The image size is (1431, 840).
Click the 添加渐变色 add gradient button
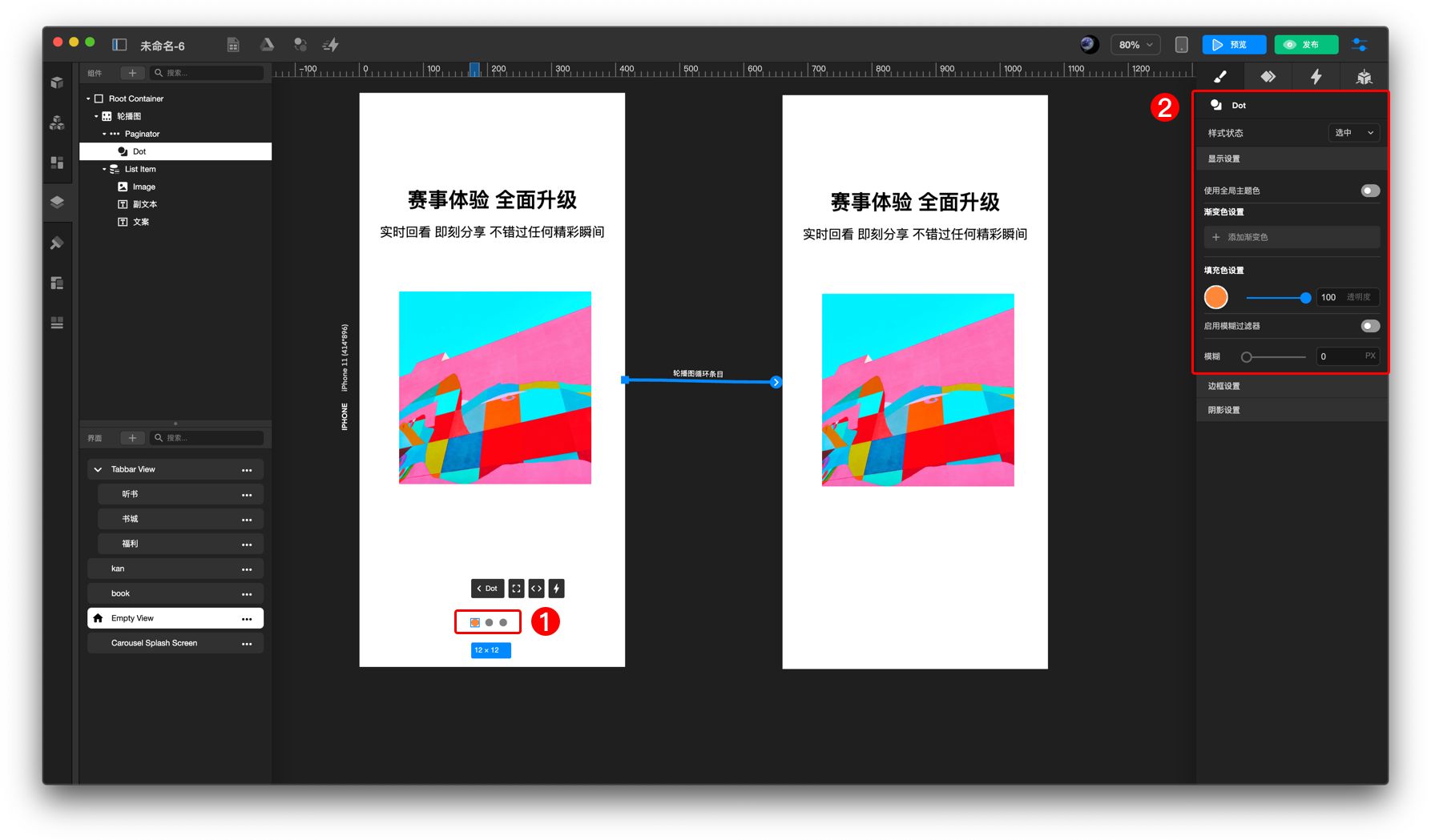(x=1292, y=237)
